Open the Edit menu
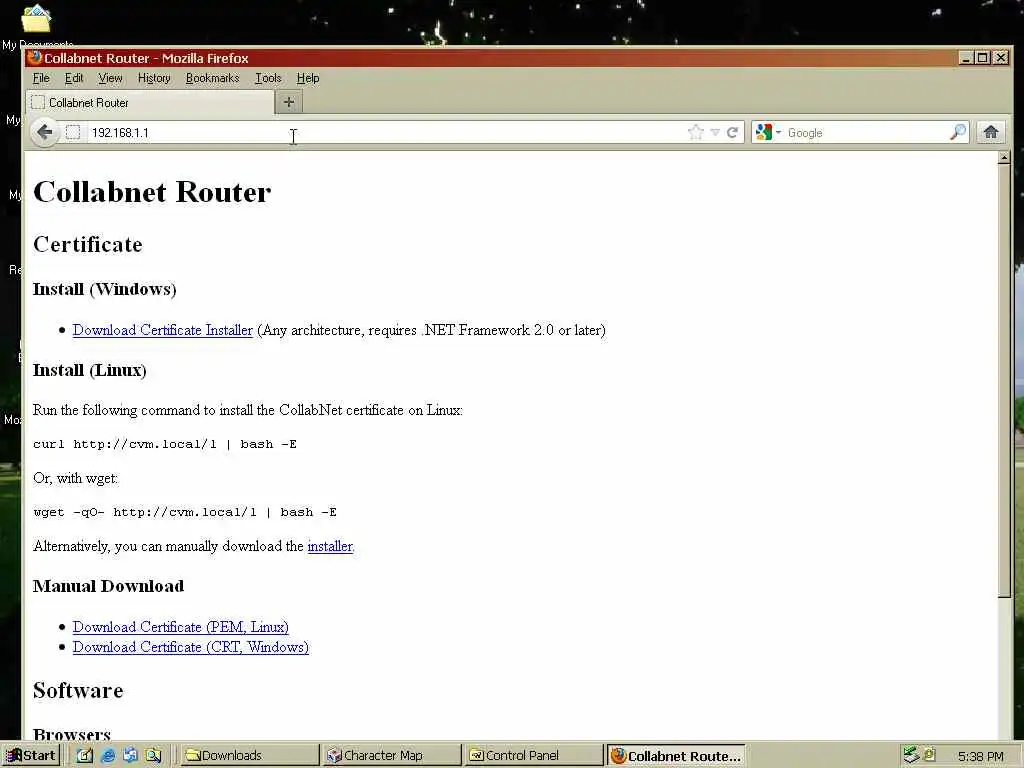This screenshot has height=768, width=1024. coord(74,78)
